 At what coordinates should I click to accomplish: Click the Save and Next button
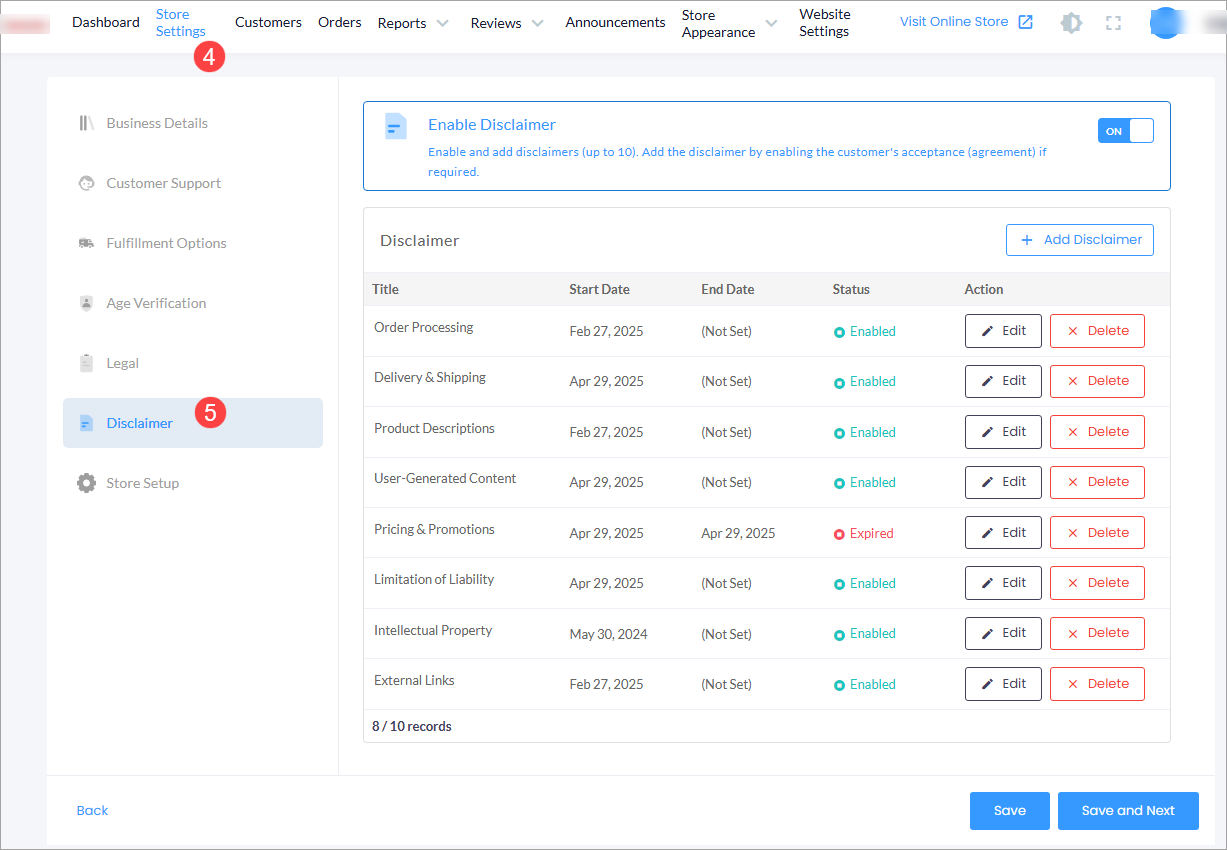click(1128, 811)
